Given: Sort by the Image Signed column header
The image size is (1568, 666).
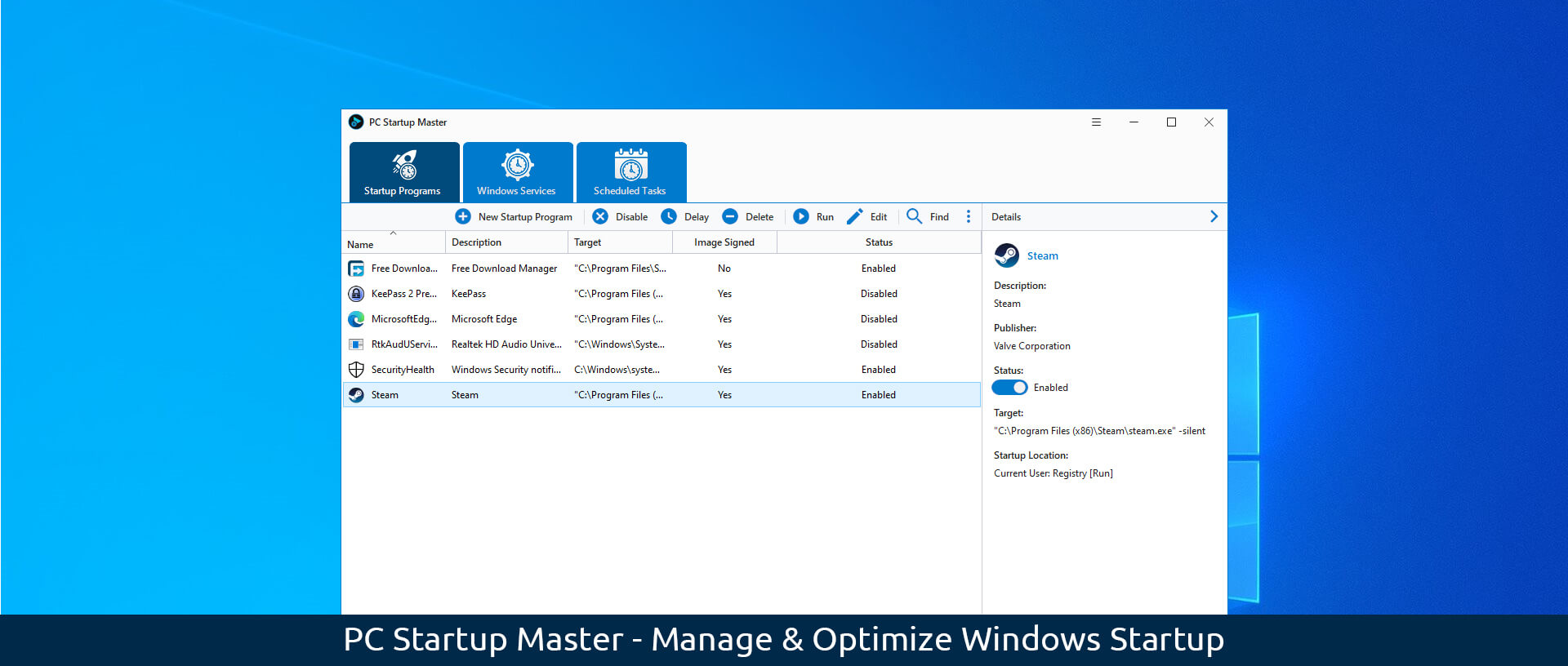Looking at the screenshot, I should point(724,242).
